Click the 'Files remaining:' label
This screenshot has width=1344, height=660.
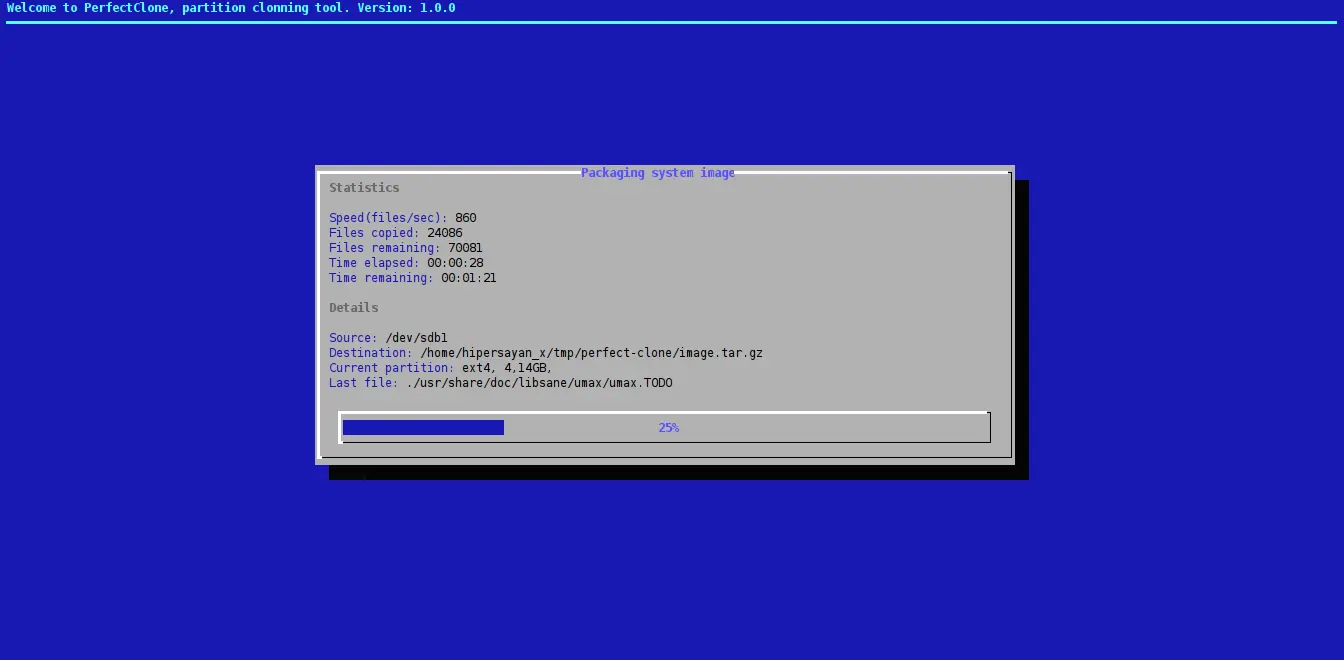(x=385, y=248)
